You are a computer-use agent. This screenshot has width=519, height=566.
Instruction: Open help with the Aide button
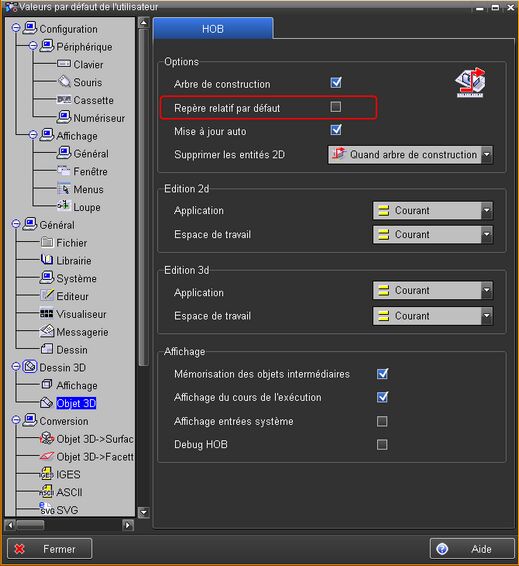(x=472, y=549)
